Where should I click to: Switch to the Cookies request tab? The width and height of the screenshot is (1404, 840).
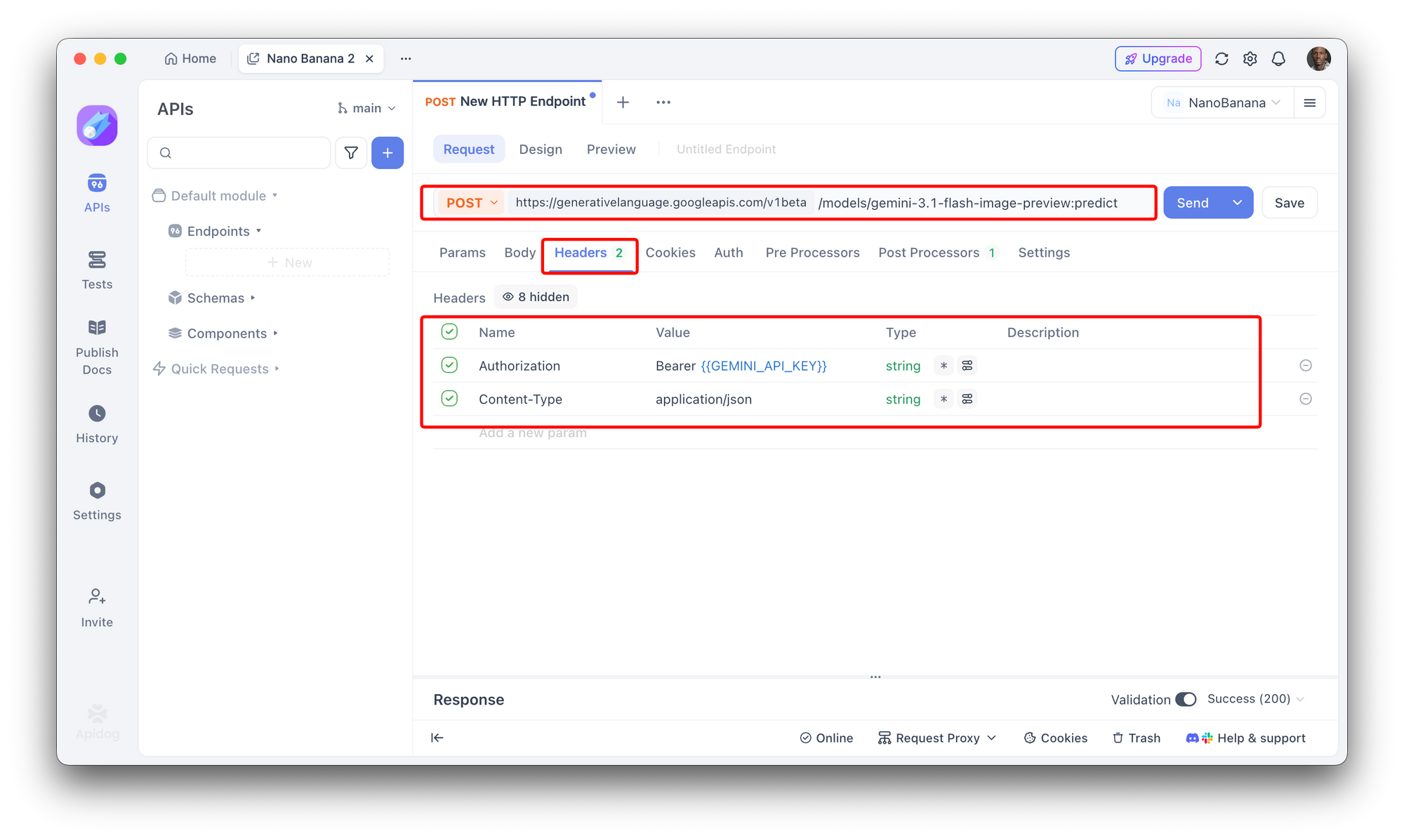click(670, 253)
